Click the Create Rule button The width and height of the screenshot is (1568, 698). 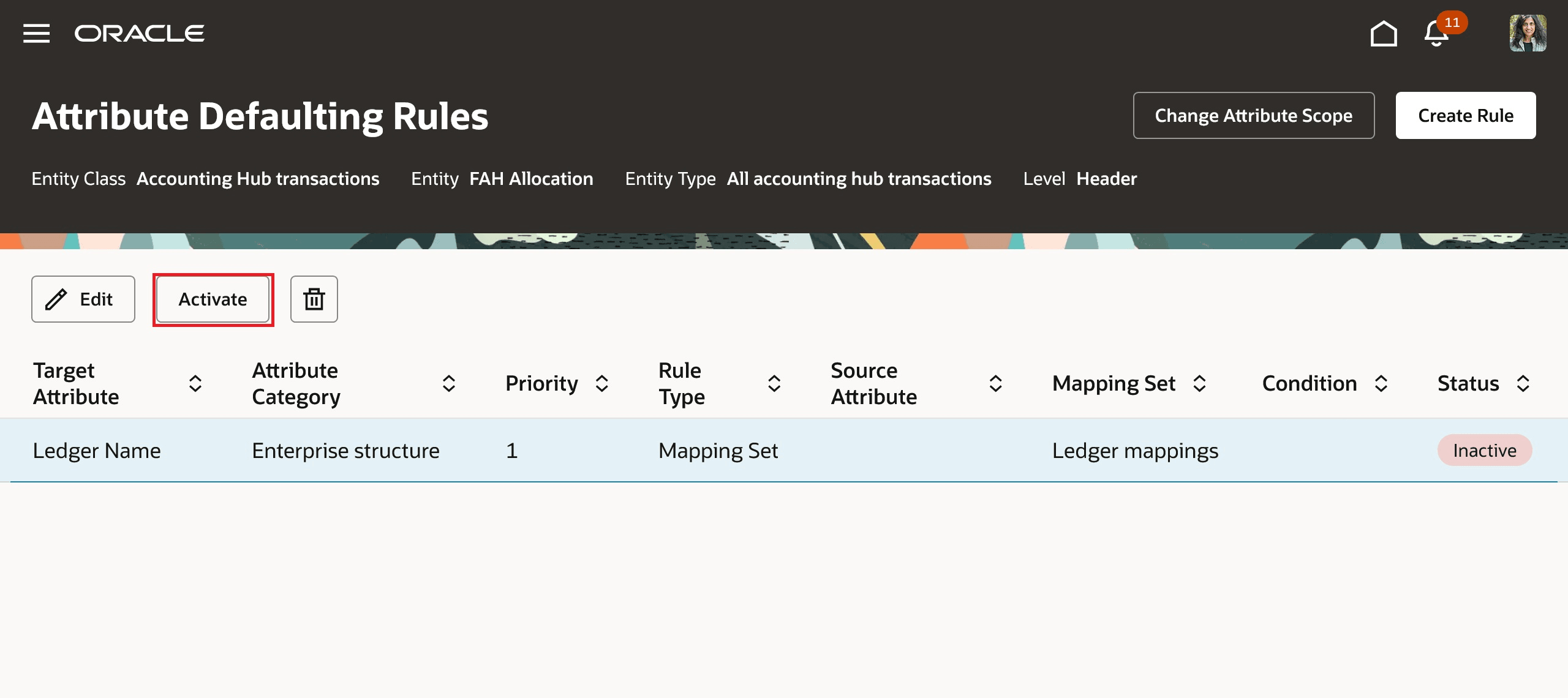coord(1465,116)
